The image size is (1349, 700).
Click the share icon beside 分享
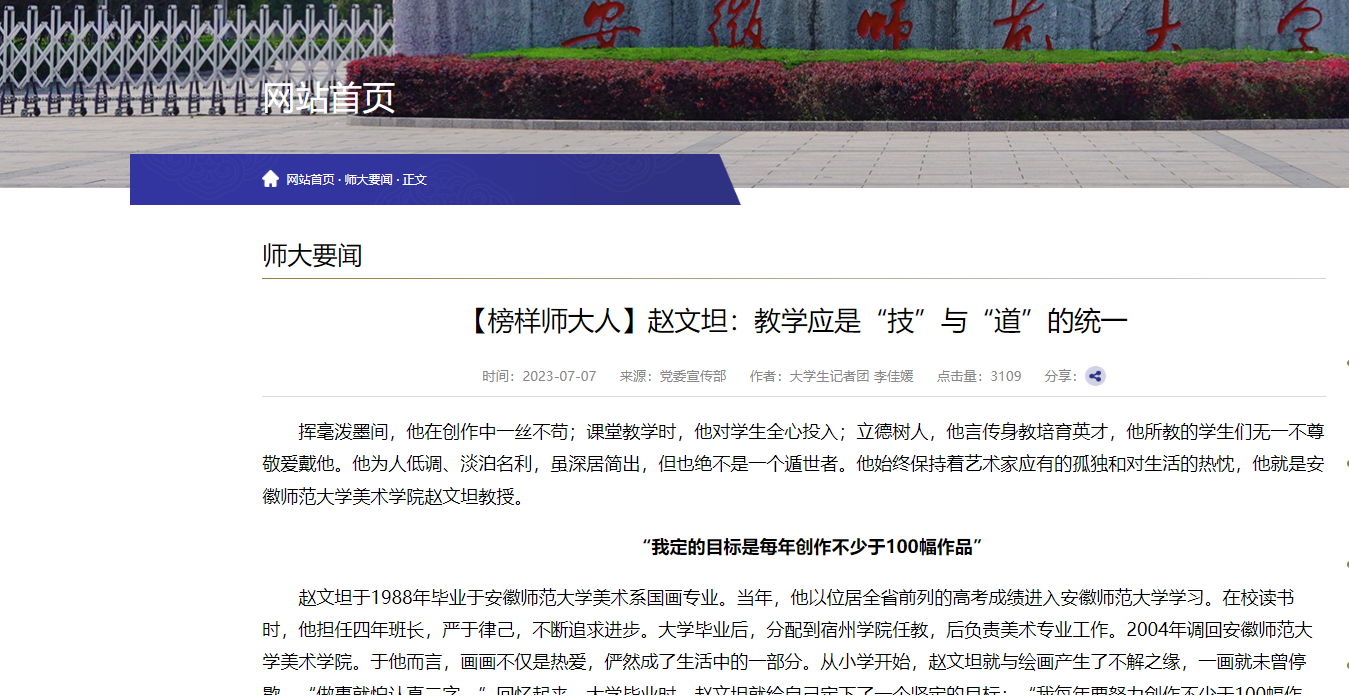point(1095,376)
